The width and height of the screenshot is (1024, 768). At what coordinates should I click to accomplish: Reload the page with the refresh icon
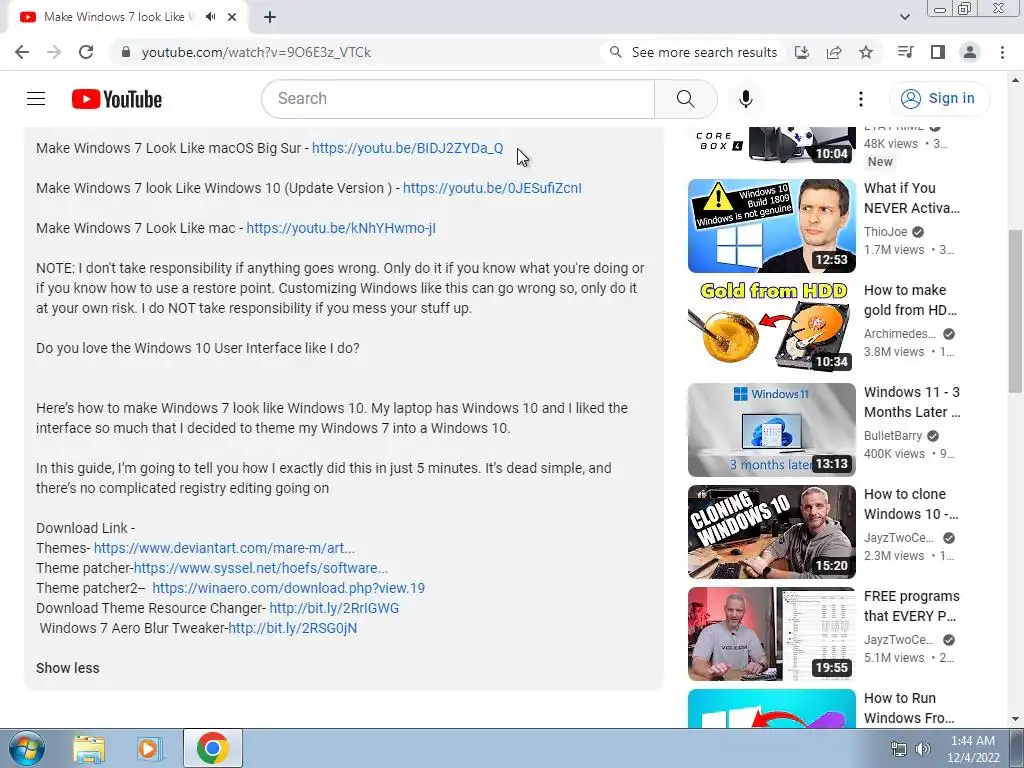(86, 52)
